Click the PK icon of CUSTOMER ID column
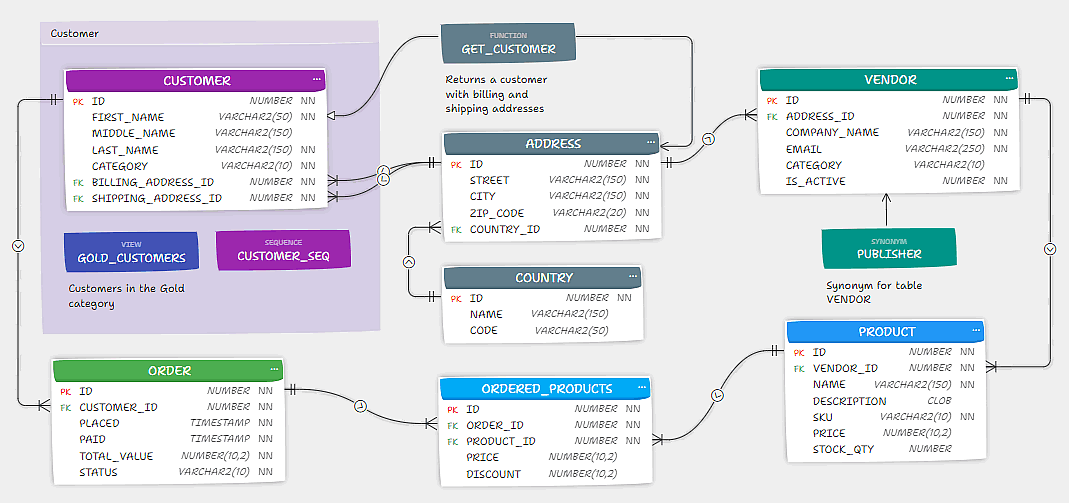1069x503 pixels. (77, 101)
